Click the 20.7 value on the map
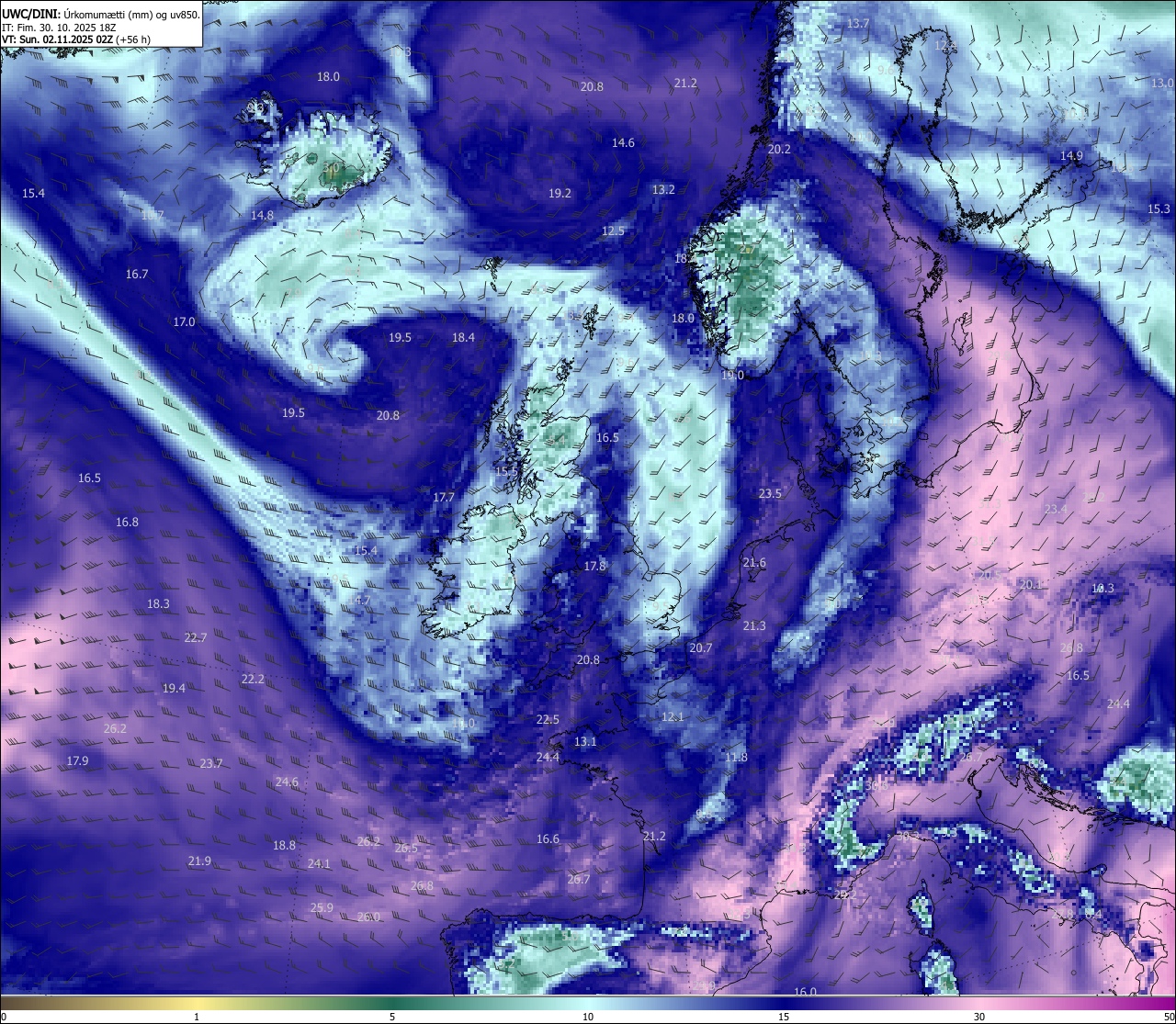The width and height of the screenshot is (1176, 1024). 701,647
